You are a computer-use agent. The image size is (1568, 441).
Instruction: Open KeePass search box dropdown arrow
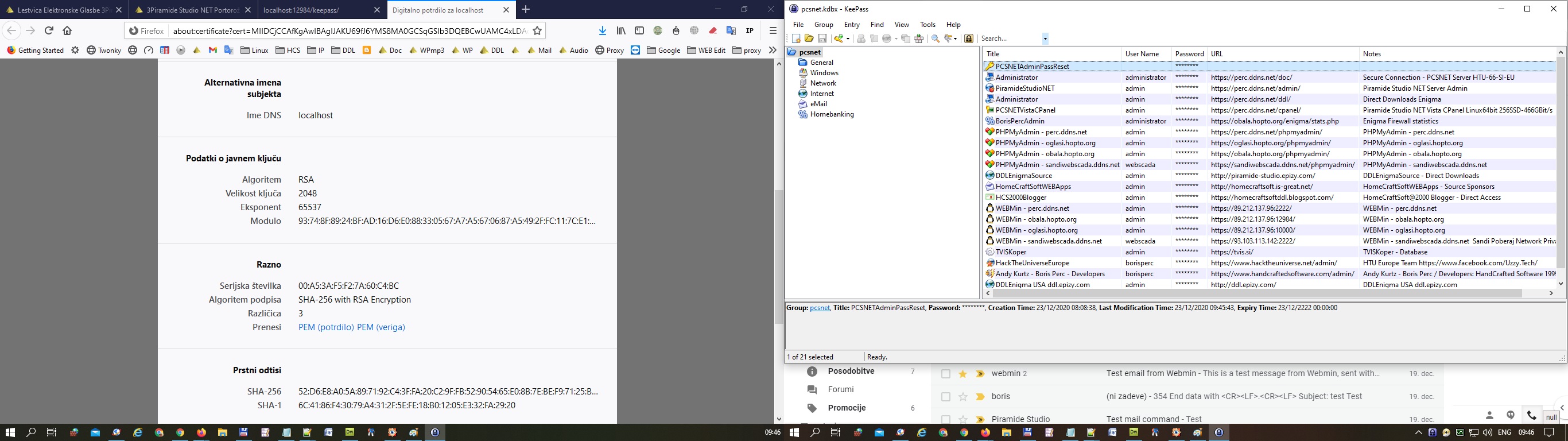tap(1045, 38)
